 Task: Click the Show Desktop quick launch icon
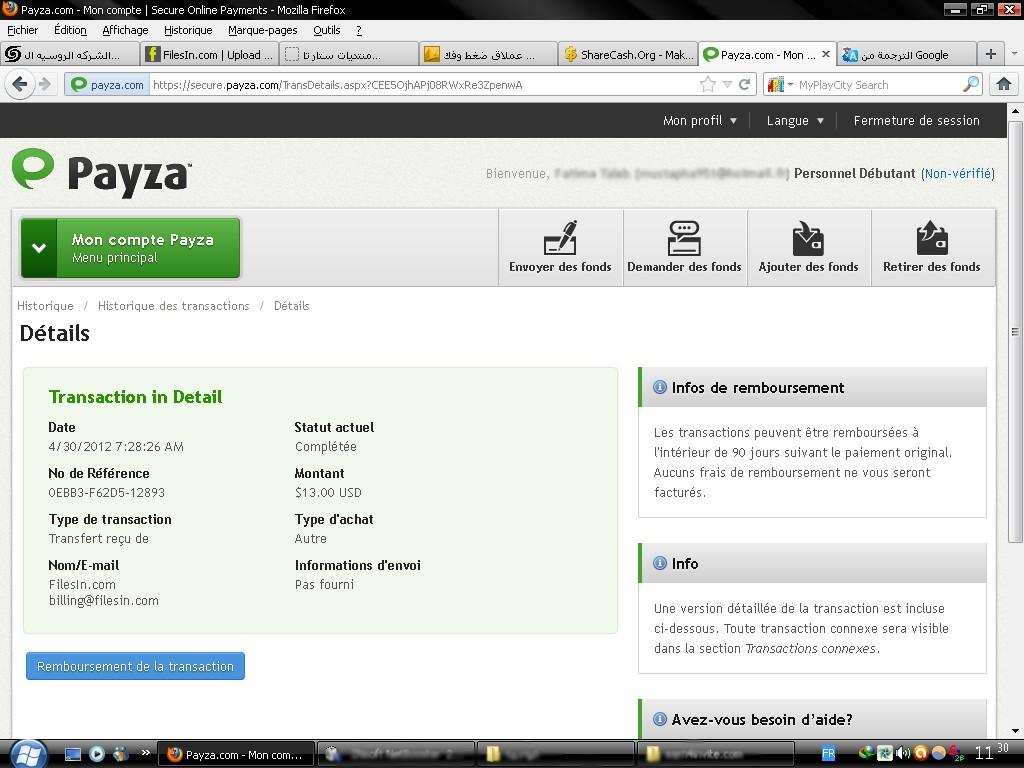[x=72, y=754]
